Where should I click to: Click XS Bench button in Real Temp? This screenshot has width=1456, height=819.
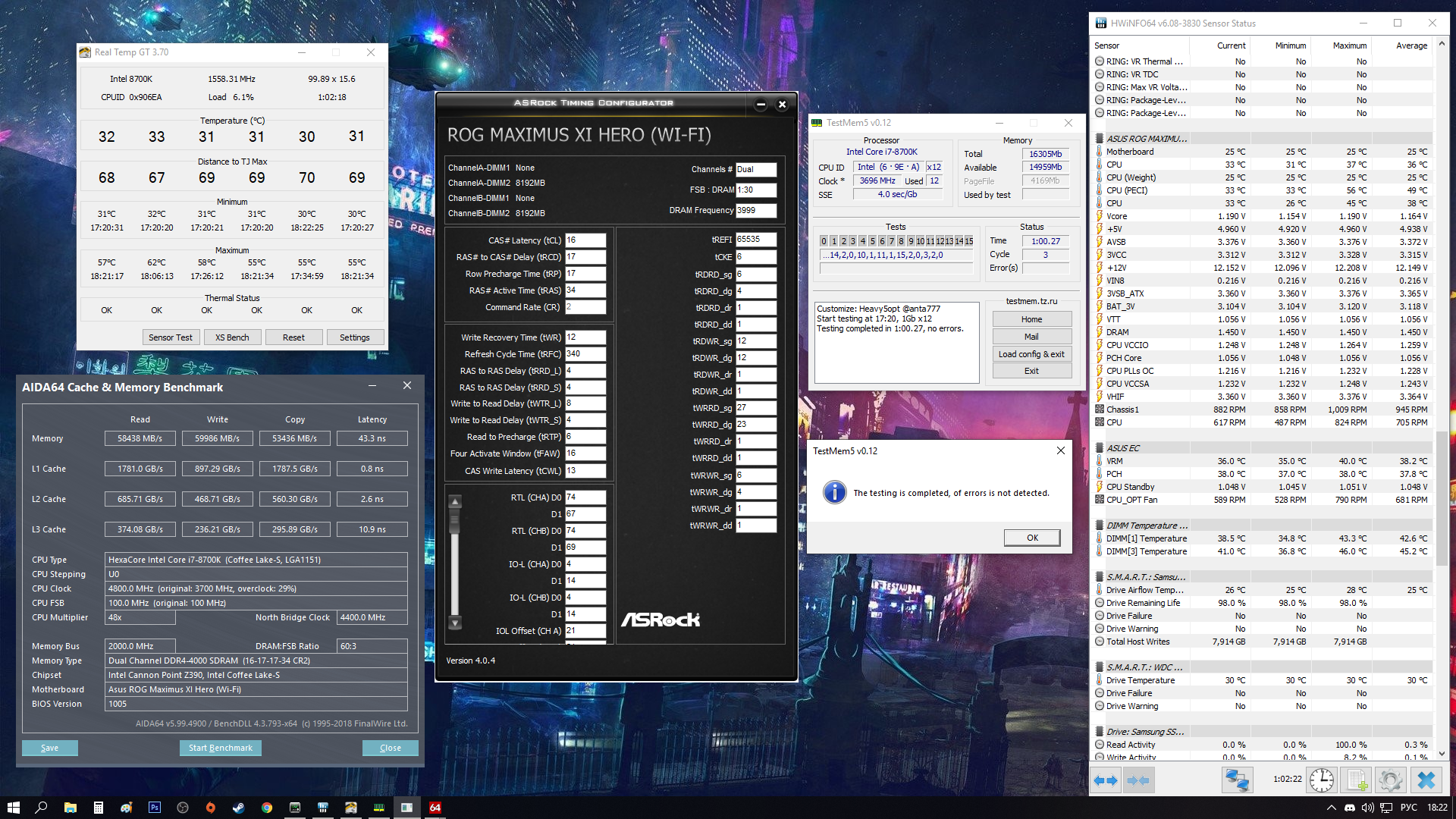232,337
